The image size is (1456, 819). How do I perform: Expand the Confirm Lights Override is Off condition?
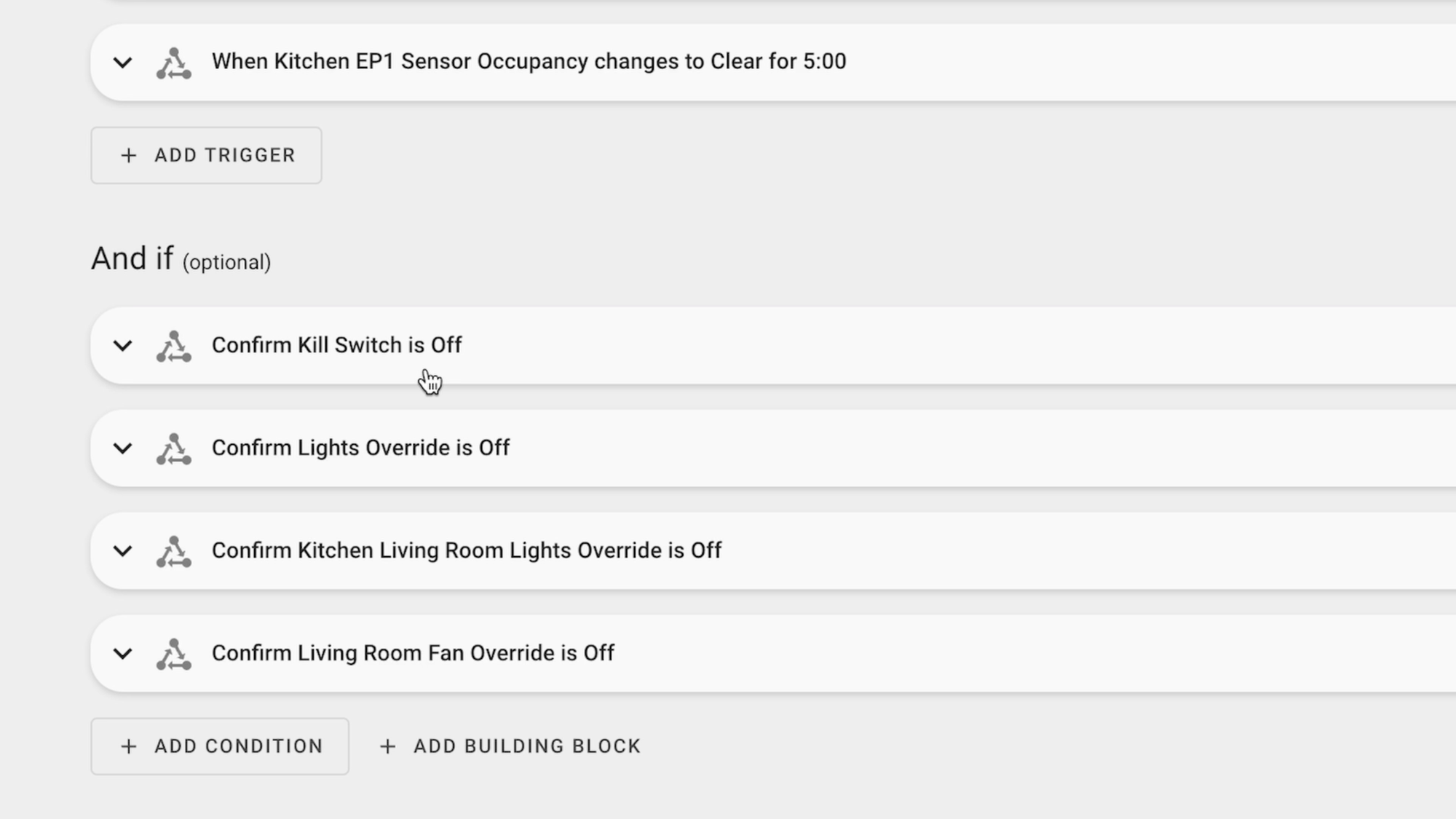(123, 448)
